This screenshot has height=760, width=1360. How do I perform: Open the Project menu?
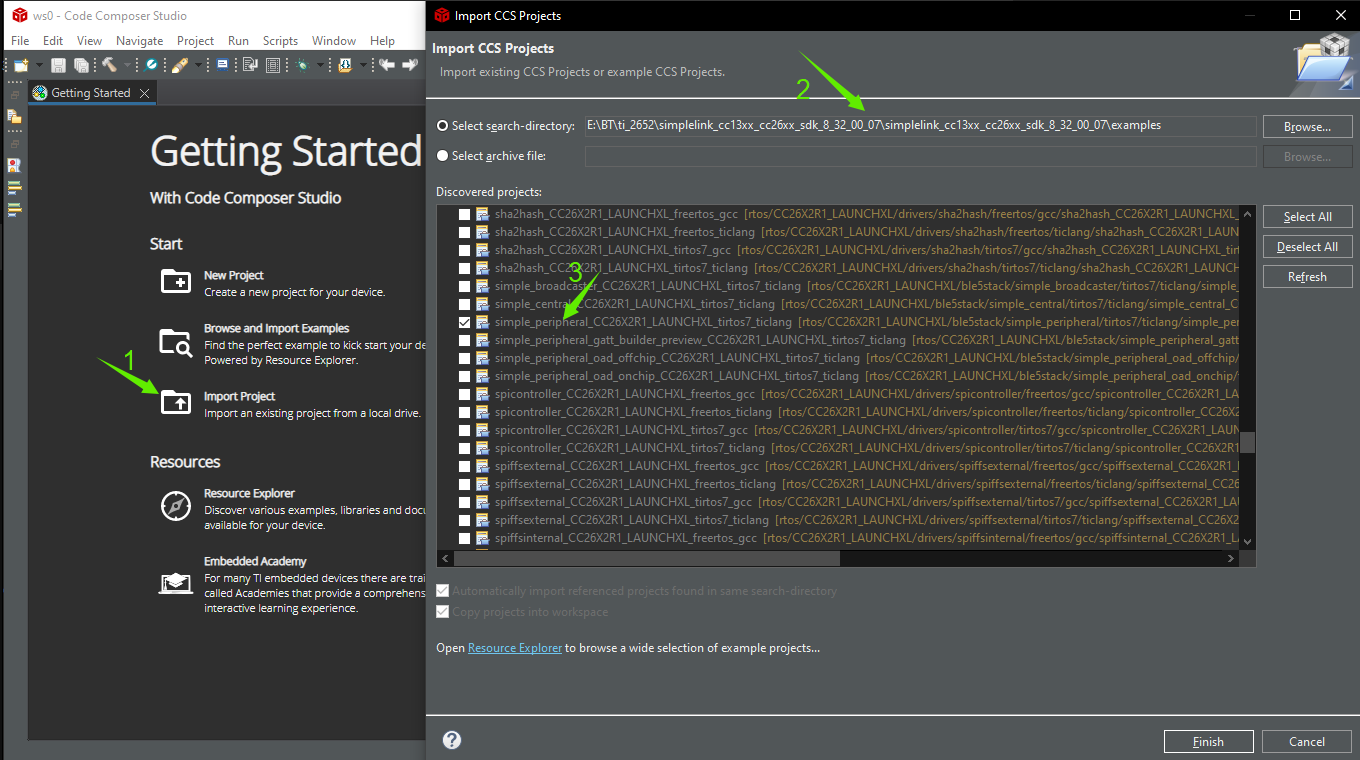[x=196, y=41]
